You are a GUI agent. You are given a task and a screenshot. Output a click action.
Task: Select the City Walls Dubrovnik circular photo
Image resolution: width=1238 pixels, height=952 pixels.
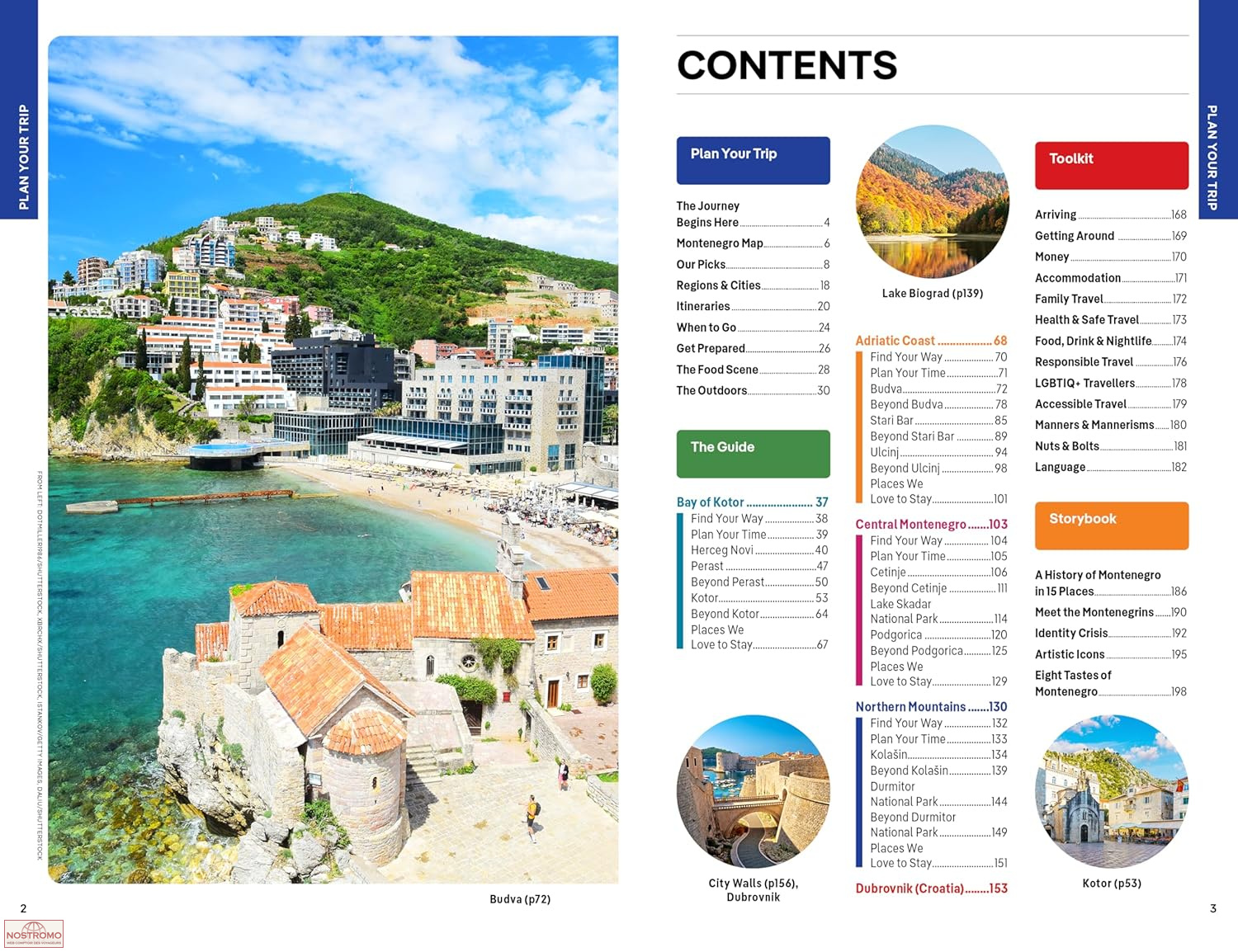tap(753, 791)
